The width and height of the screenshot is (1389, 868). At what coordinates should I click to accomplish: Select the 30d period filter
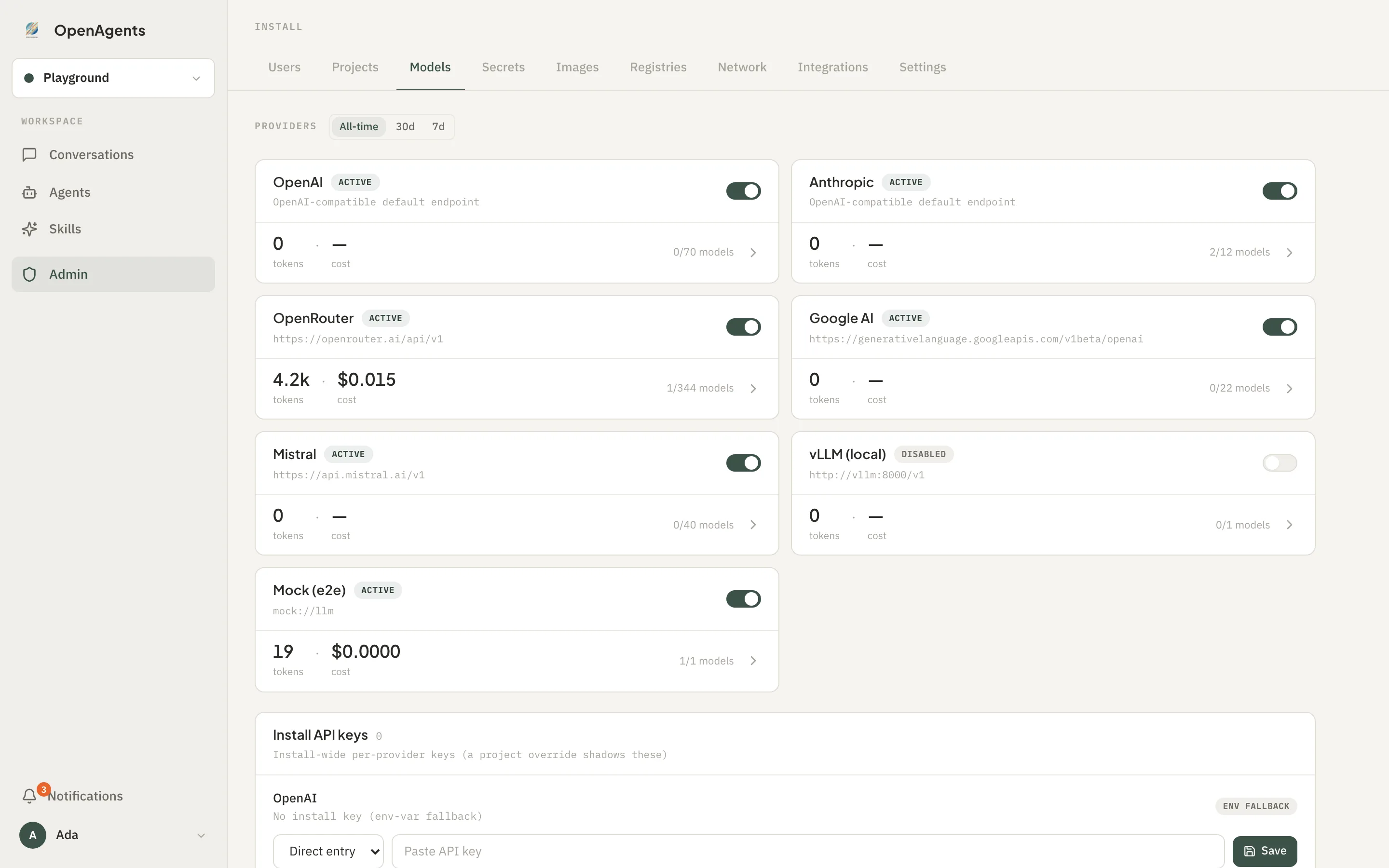(x=405, y=126)
